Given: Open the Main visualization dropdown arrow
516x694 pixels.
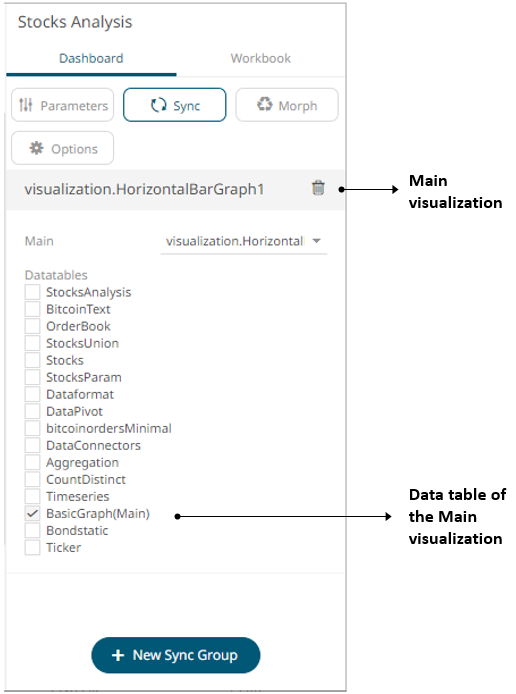Looking at the screenshot, I should (316, 241).
